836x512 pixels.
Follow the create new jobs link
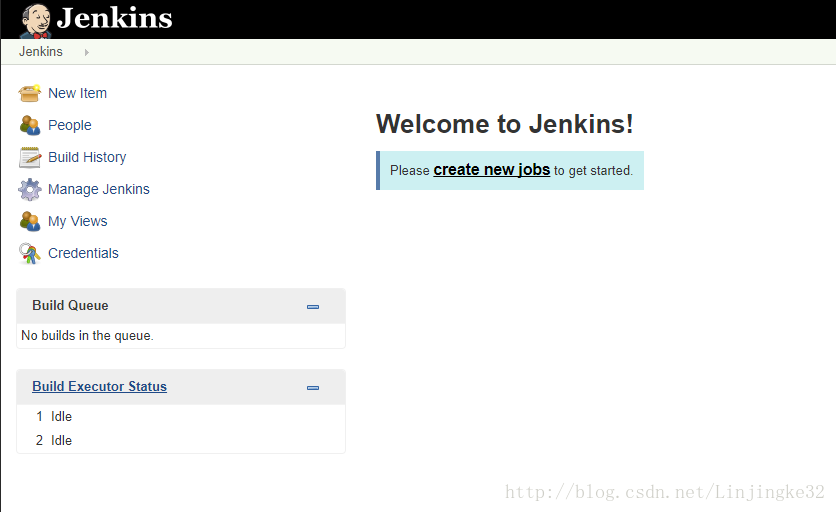point(492,170)
